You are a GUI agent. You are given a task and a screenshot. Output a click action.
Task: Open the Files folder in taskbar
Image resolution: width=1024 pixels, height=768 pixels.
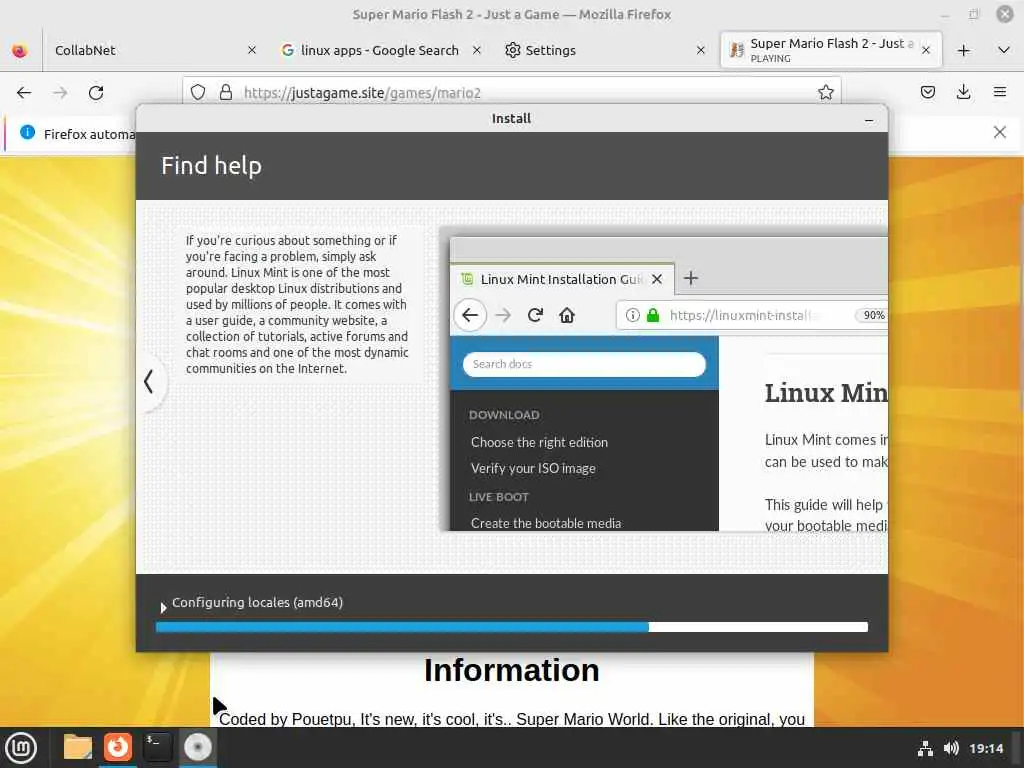click(x=77, y=747)
